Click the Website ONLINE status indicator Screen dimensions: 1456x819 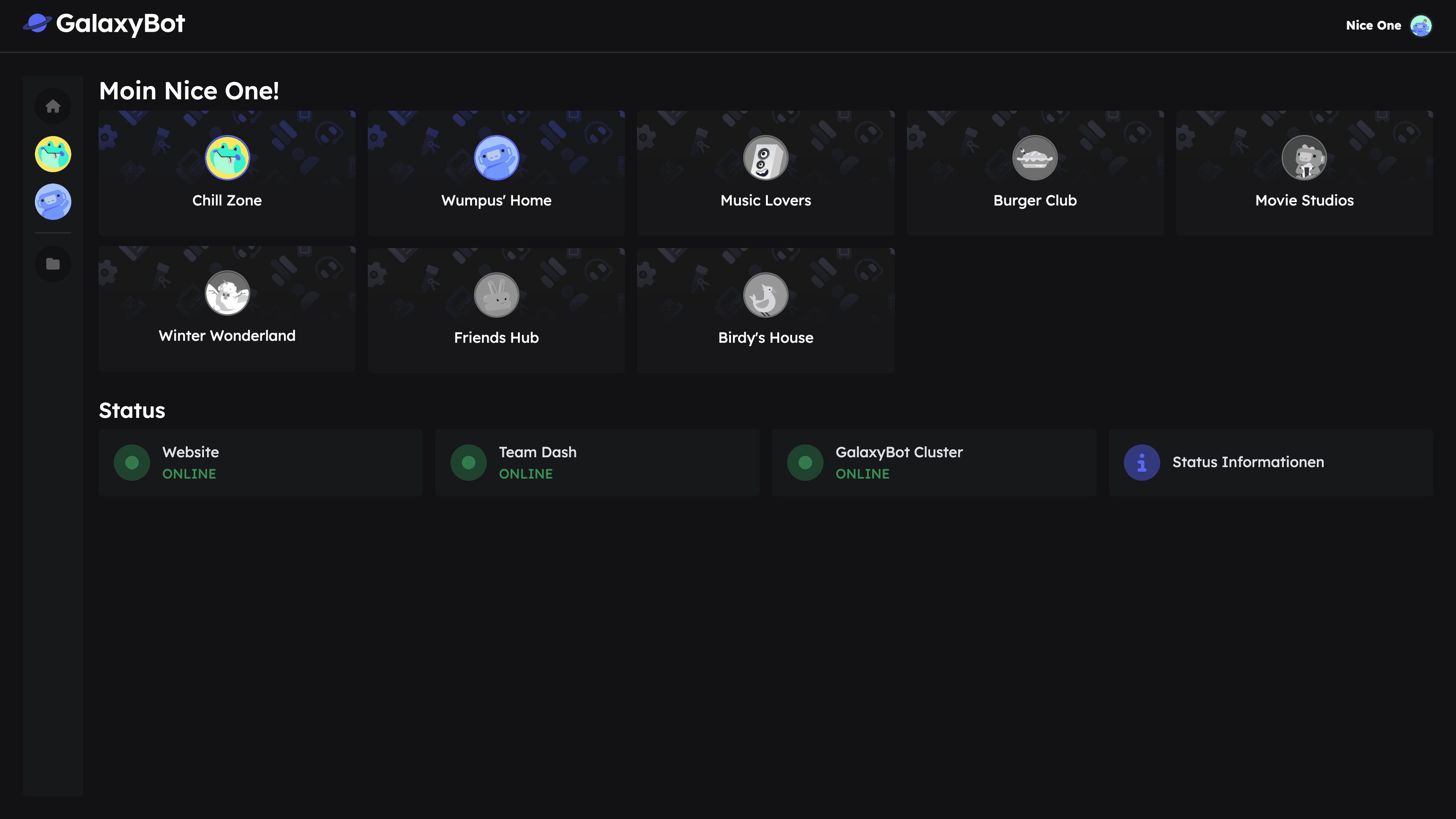[132, 462]
